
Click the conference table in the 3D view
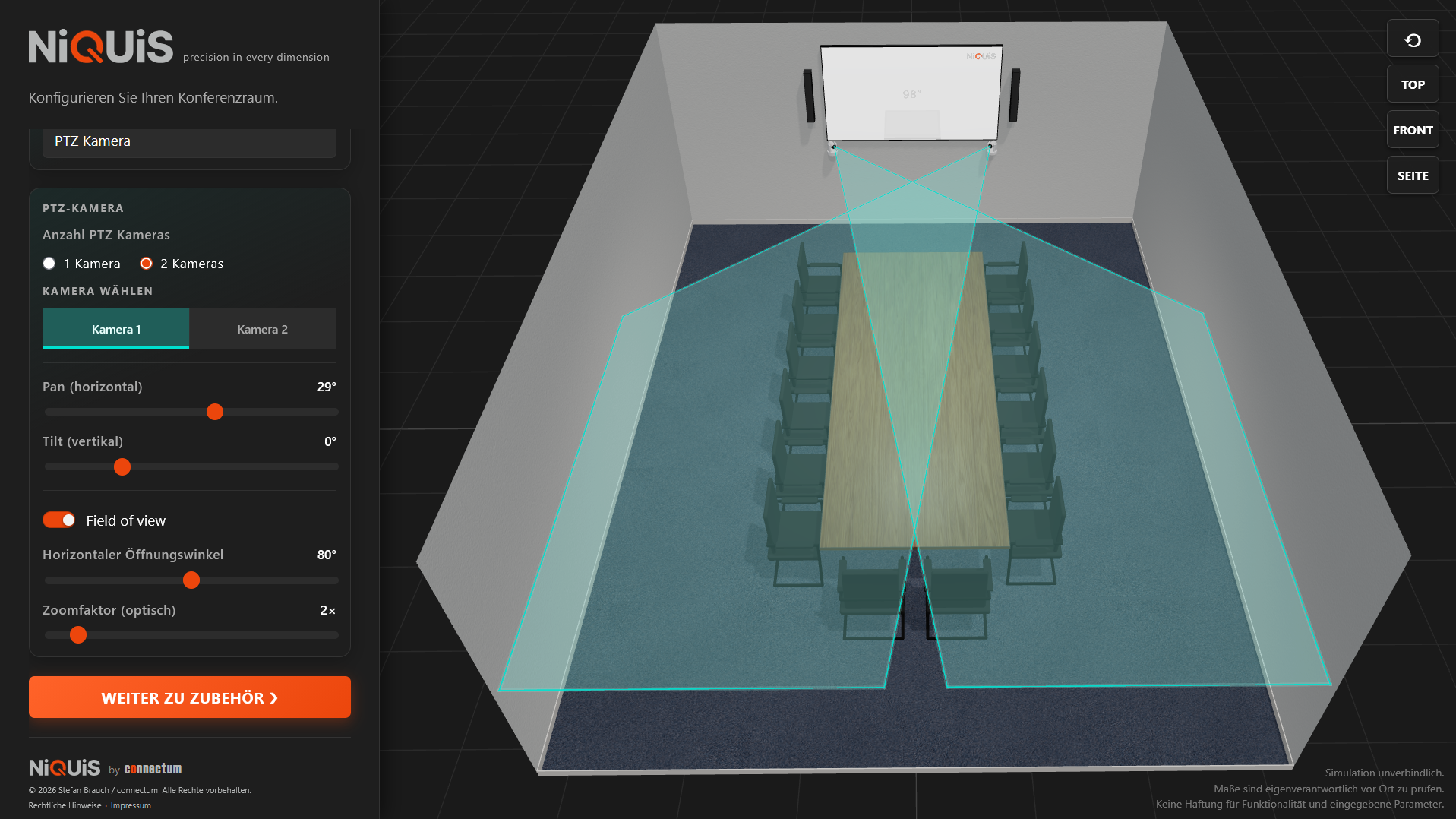coord(915,400)
